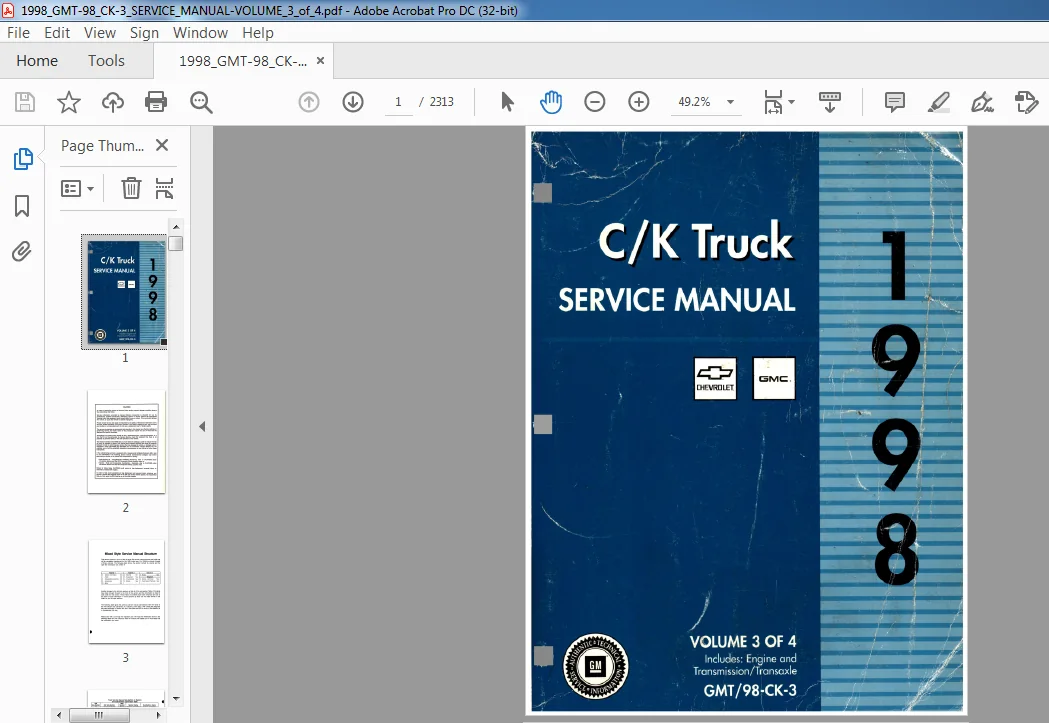The image size is (1049, 723).
Task: Show the Page Thumbnails sidebar icon
Action: tap(23, 159)
